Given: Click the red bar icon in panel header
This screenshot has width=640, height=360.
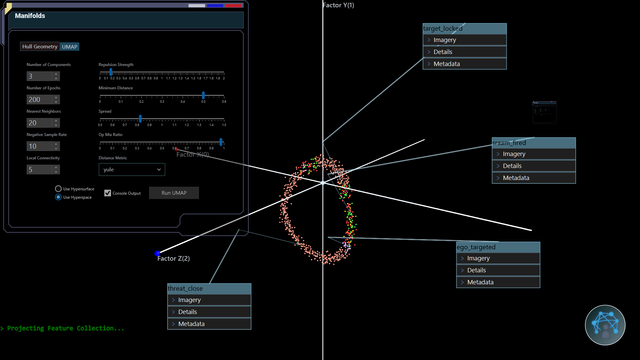Looking at the screenshot, I should (233, 6).
